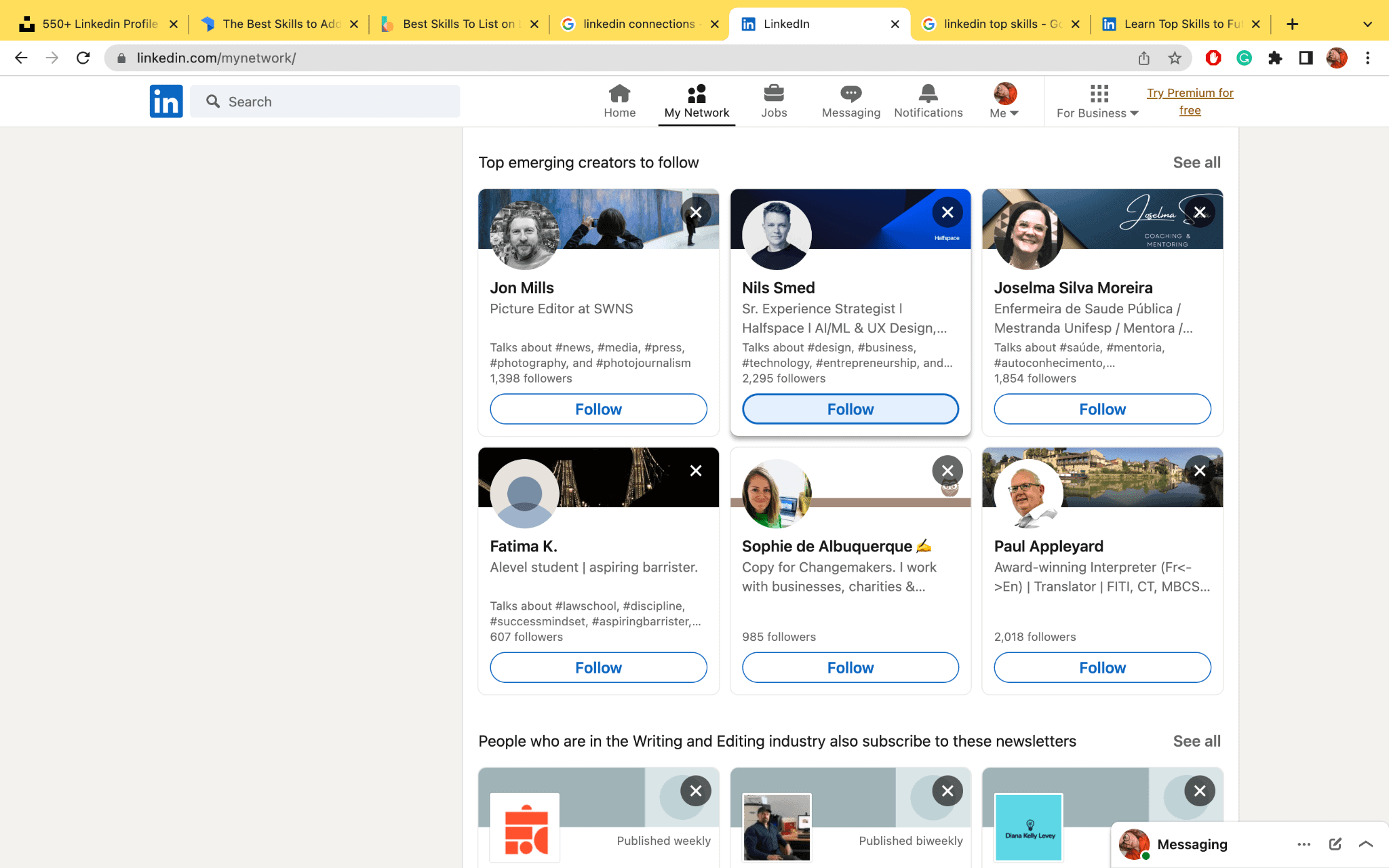1389x868 pixels.
Task: Click Try Premium for free link
Action: (x=1190, y=101)
